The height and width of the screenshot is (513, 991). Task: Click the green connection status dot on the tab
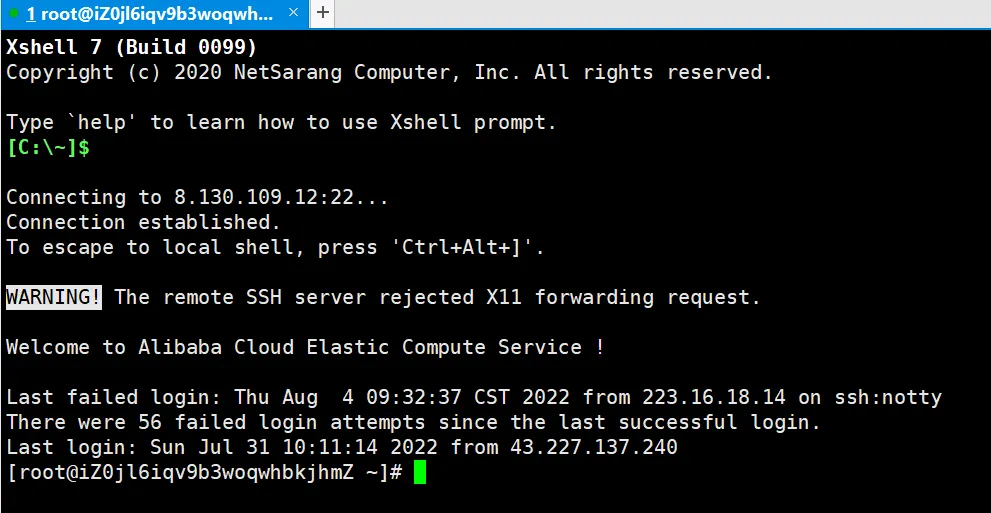point(14,13)
